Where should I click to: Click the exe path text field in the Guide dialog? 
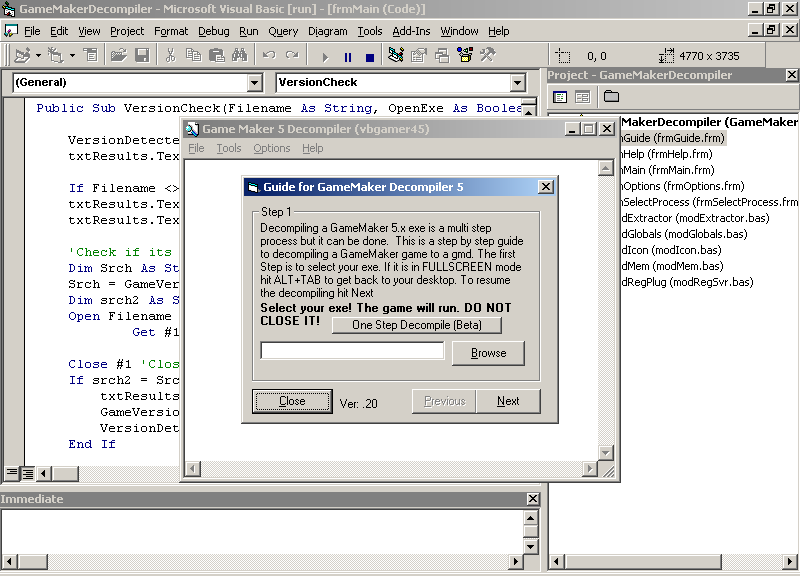[x=352, y=351]
